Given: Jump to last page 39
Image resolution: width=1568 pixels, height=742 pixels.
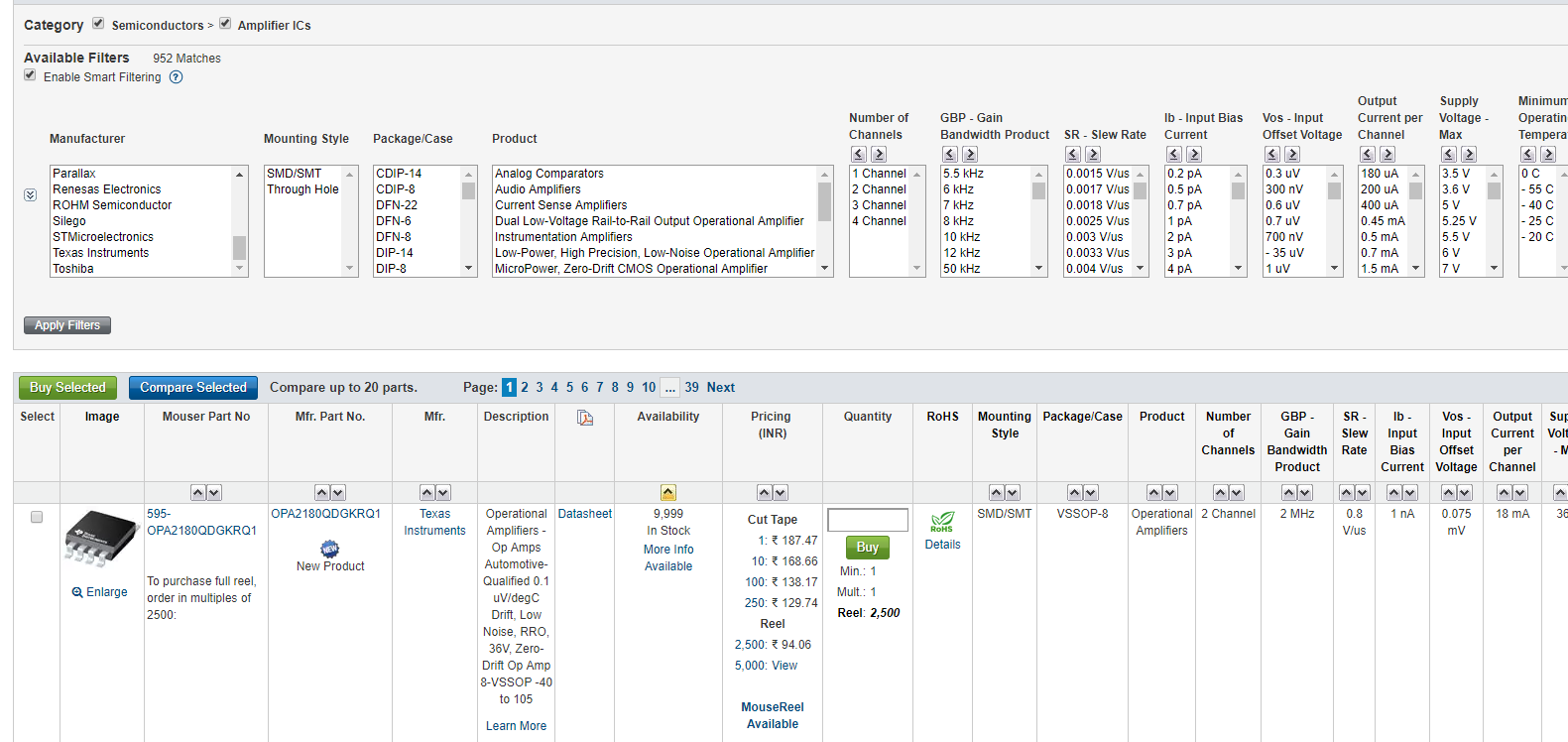Looking at the screenshot, I should (691, 388).
